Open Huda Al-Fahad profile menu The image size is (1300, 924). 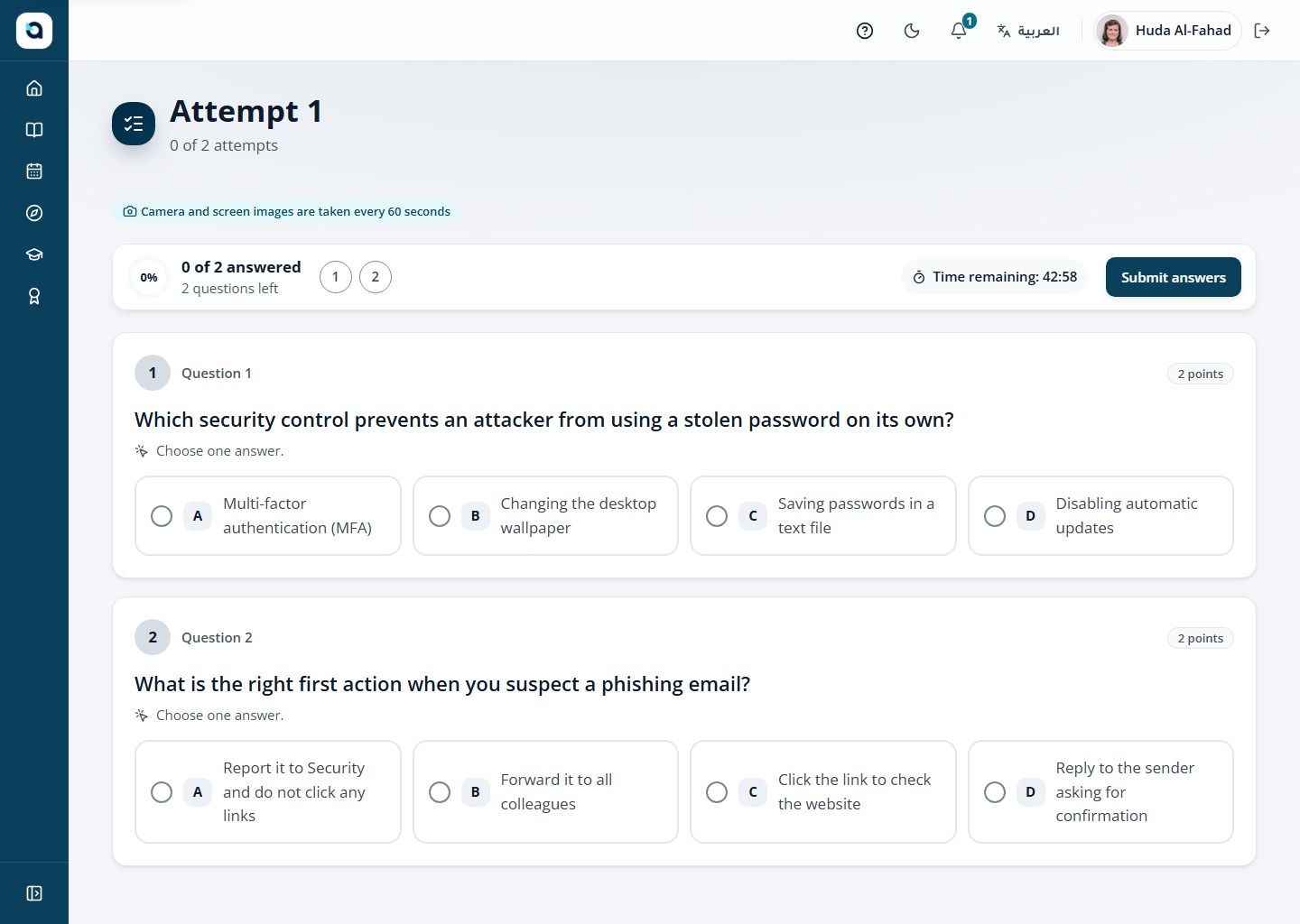coord(1166,31)
